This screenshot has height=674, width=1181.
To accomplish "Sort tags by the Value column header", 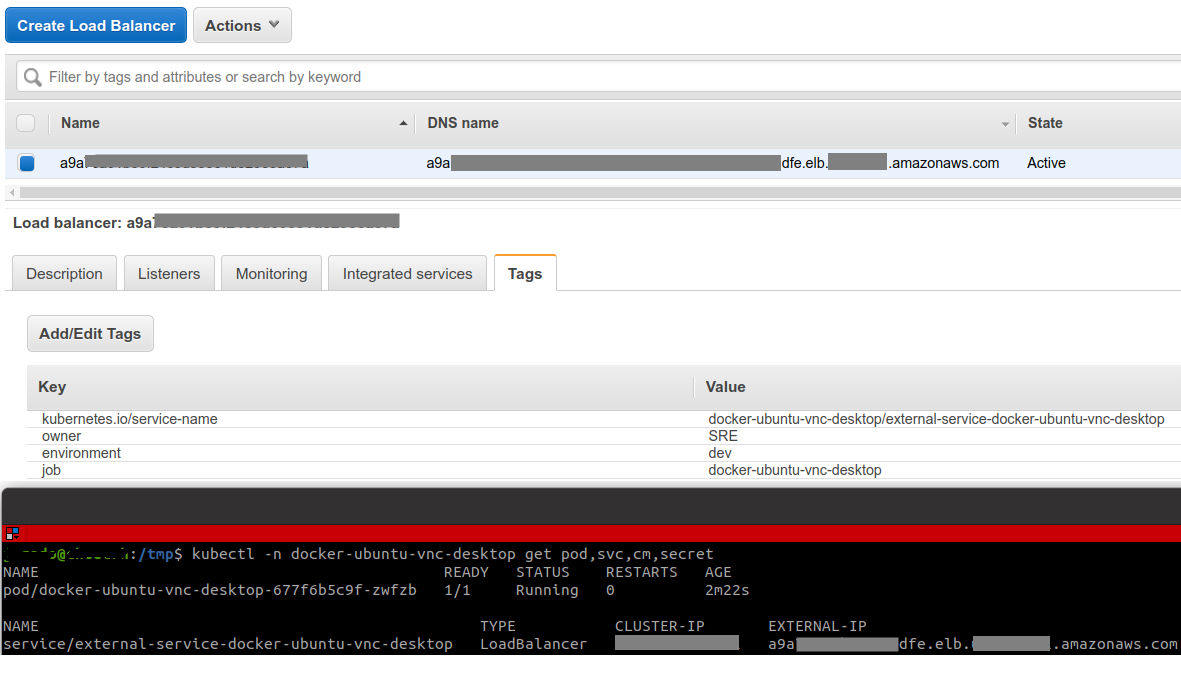I will coord(725,387).
